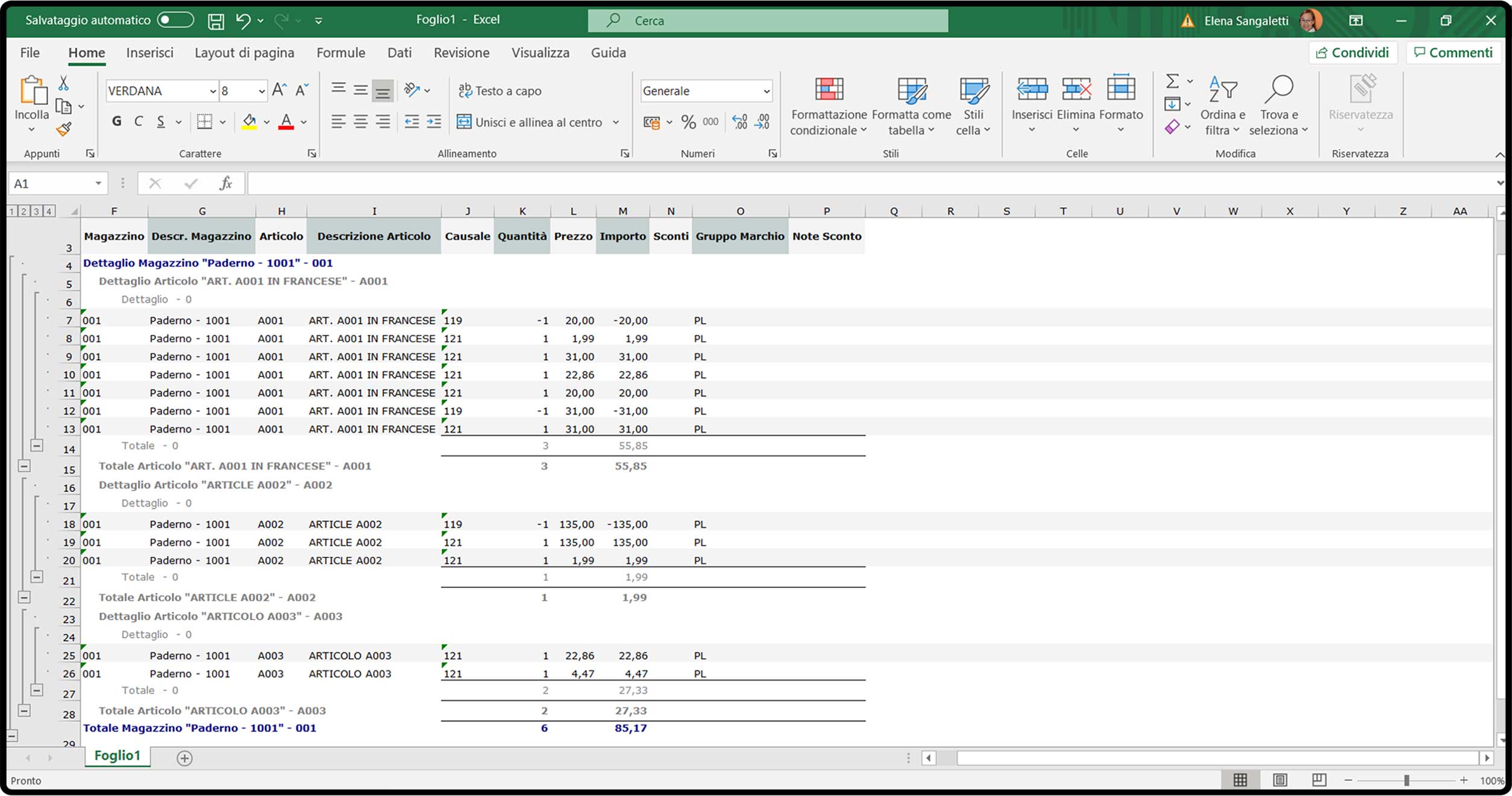Click the Save disk icon
The image size is (1512, 796).
pyautogui.click(x=216, y=21)
